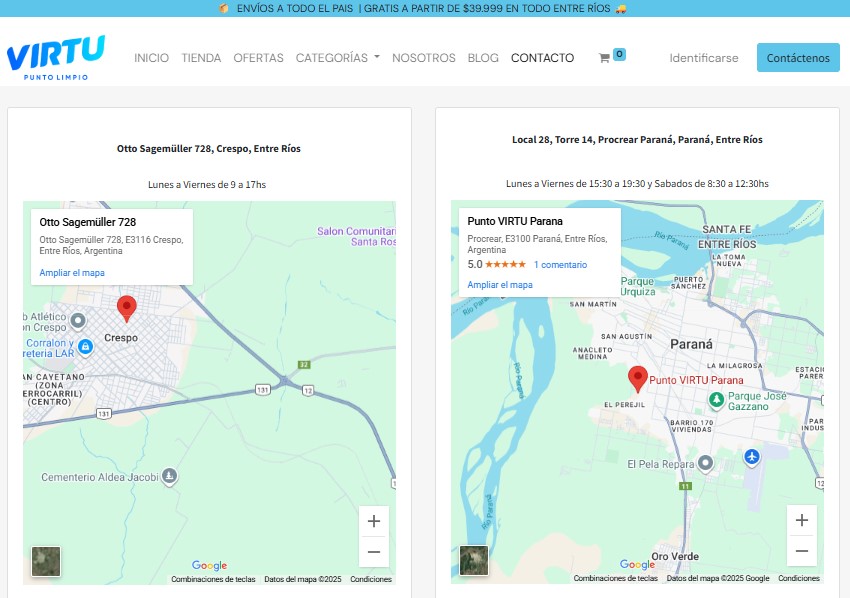Open the shopping cart icon
850x598 pixels.
[604, 58]
